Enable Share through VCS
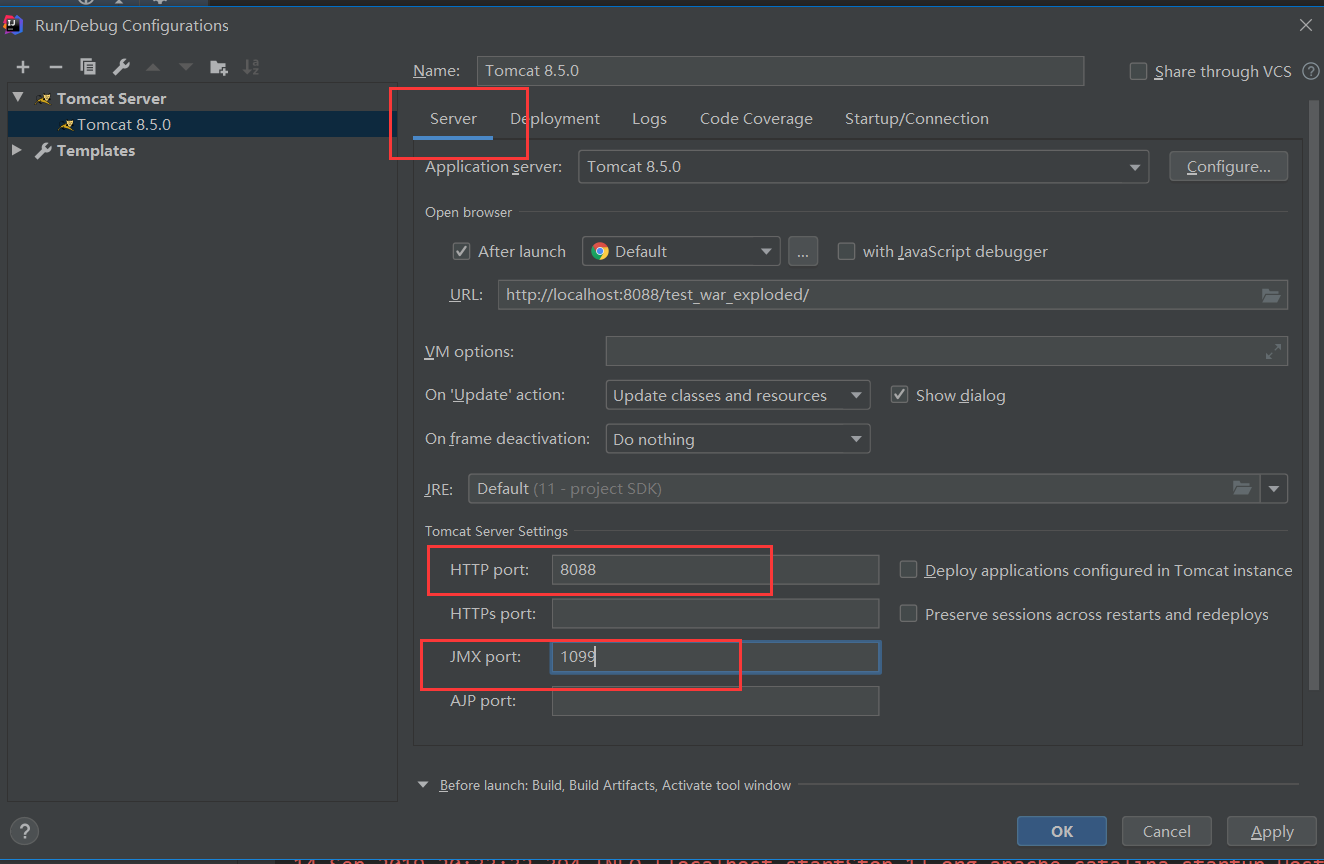This screenshot has width=1324, height=864. click(1138, 71)
